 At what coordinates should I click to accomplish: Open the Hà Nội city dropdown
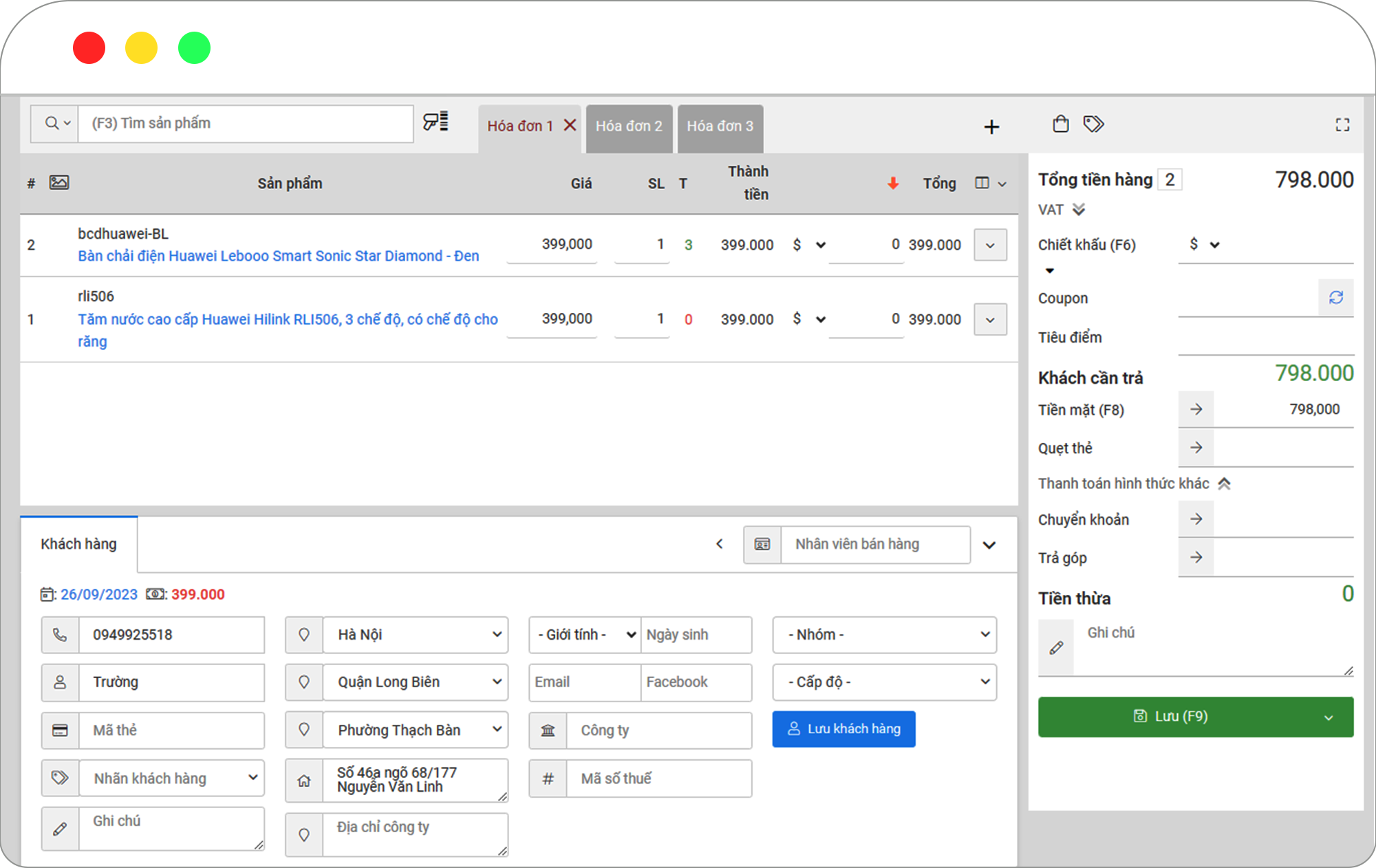tap(416, 634)
